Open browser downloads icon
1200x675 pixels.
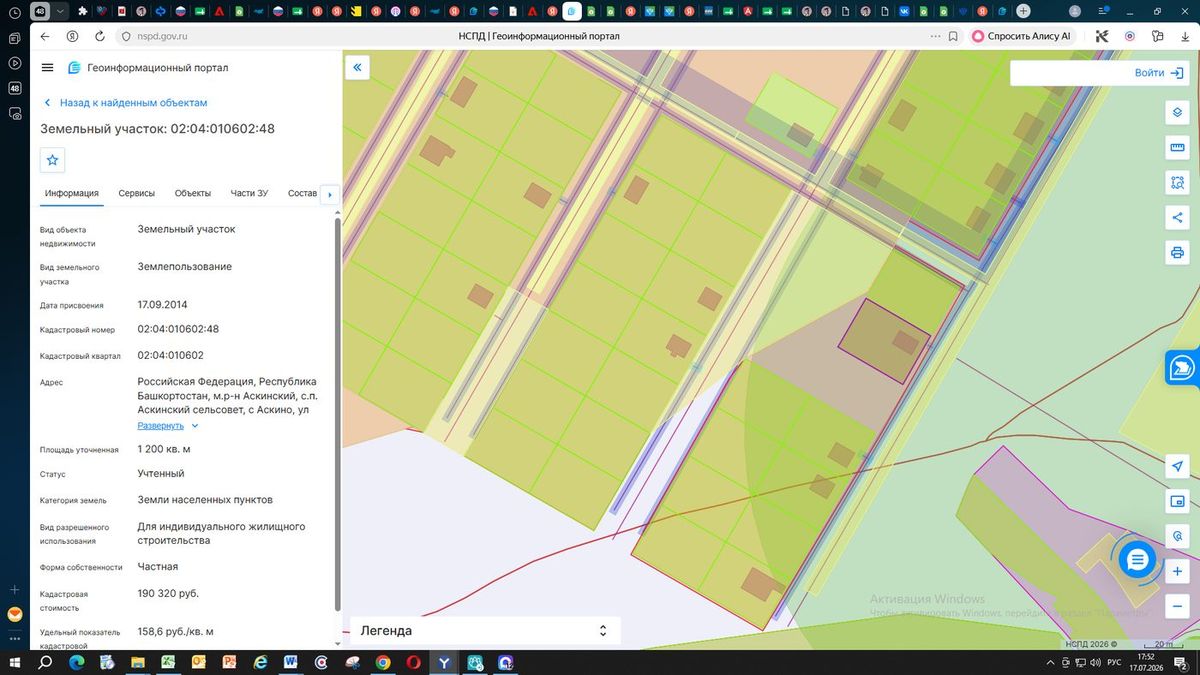pos(1185,36)
